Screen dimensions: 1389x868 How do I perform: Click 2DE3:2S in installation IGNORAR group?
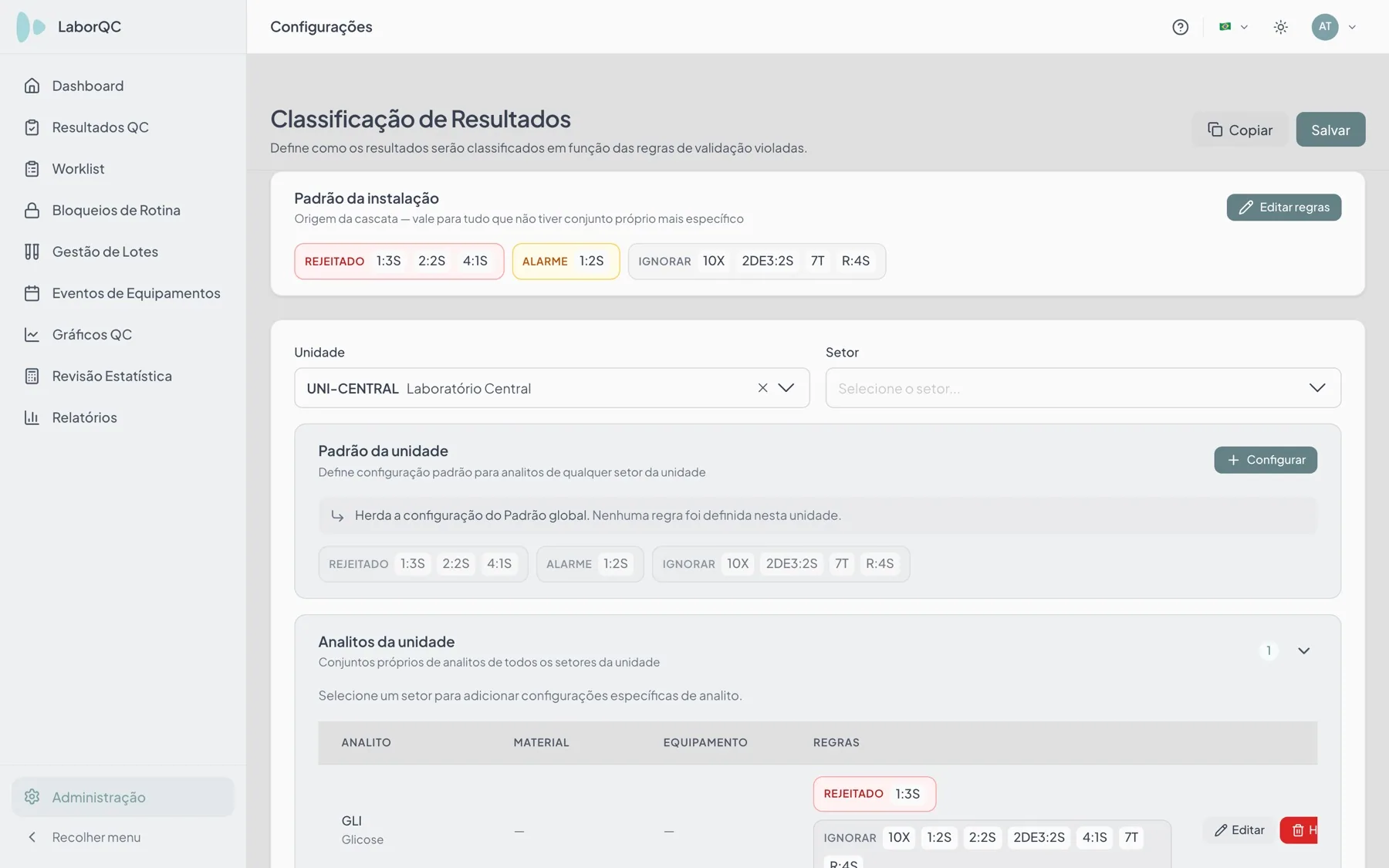(x=768, y=262)
